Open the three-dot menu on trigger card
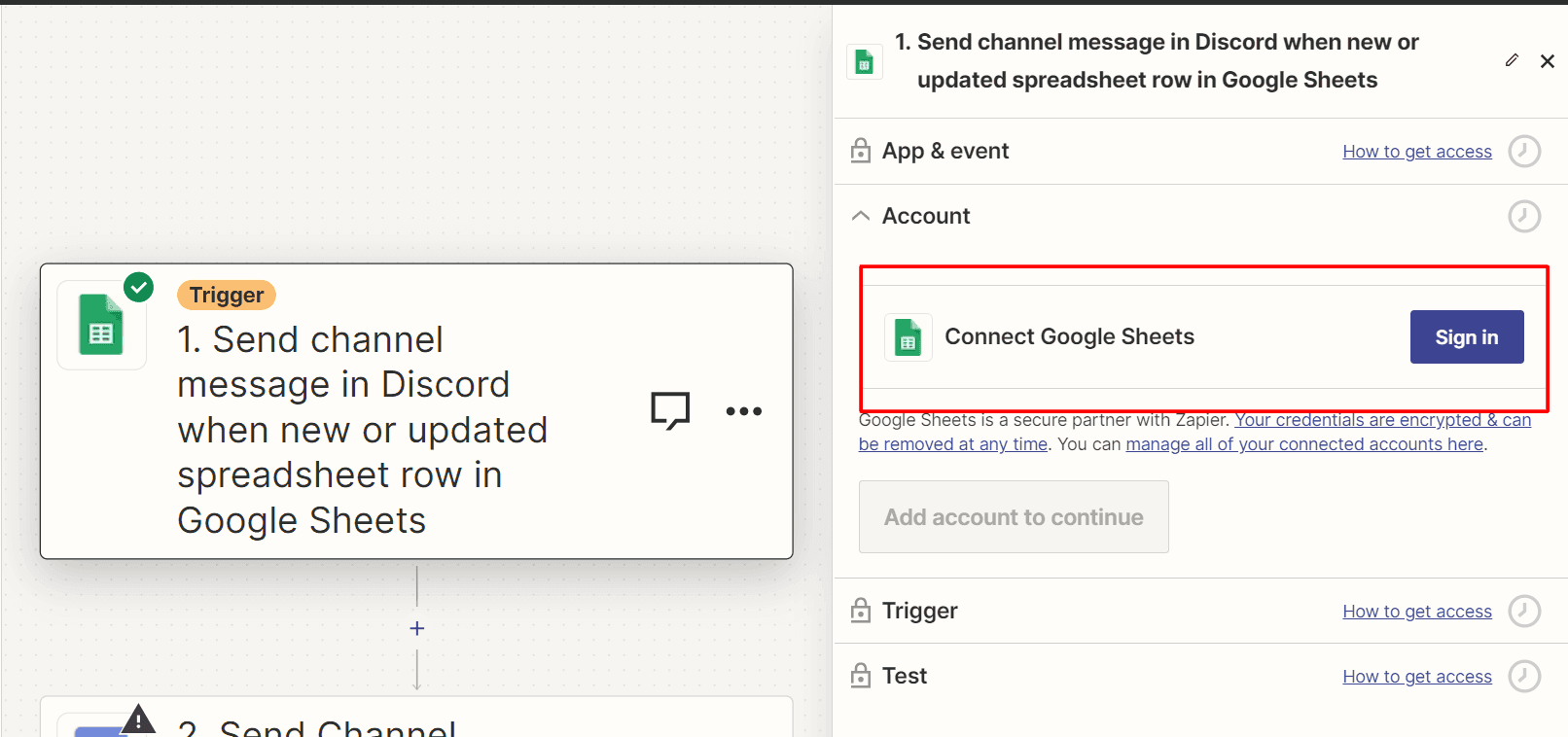Viewport: 1568px width, 737px height. coord(744,411)
